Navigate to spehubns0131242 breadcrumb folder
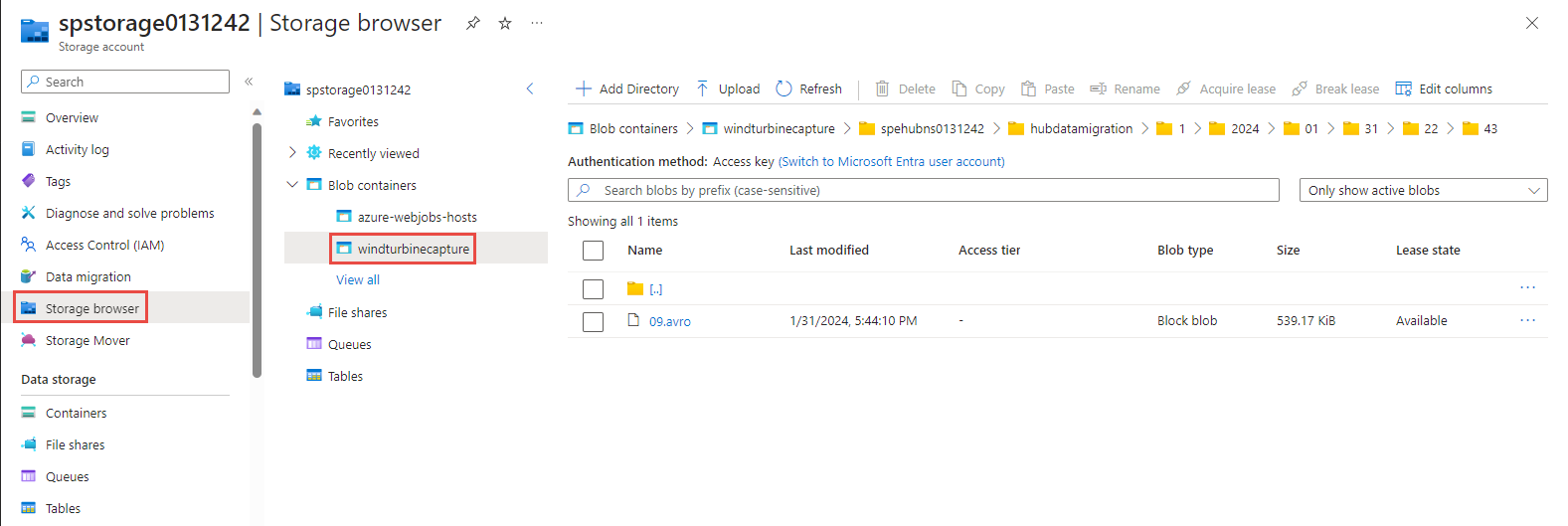This screenshot has height=526, width=1568. pos(933,128)
